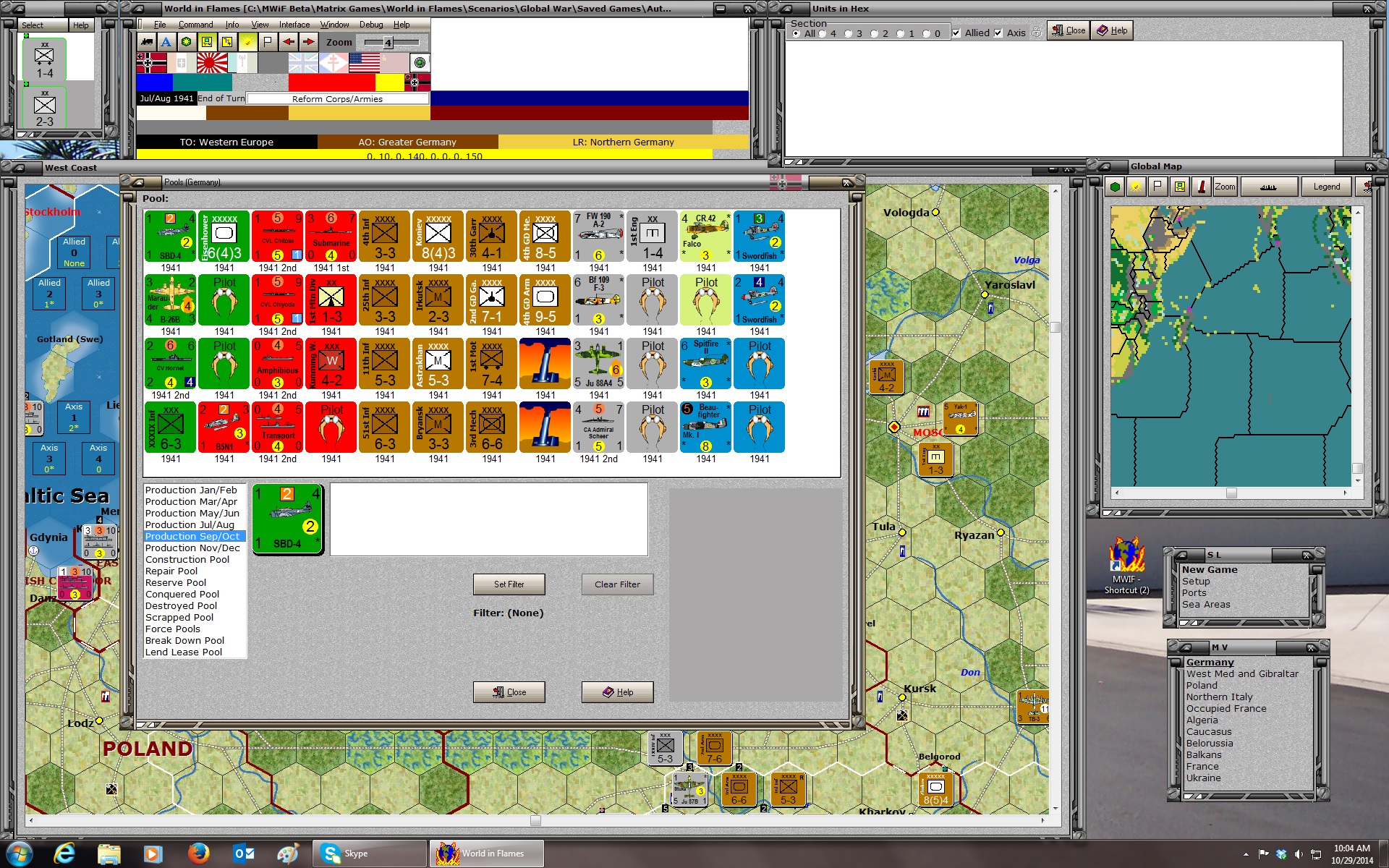This screenshot has height=868, width=1389.
Task: Collapse the Units in Hex window roll-up arrow
Action: (786, 9)
